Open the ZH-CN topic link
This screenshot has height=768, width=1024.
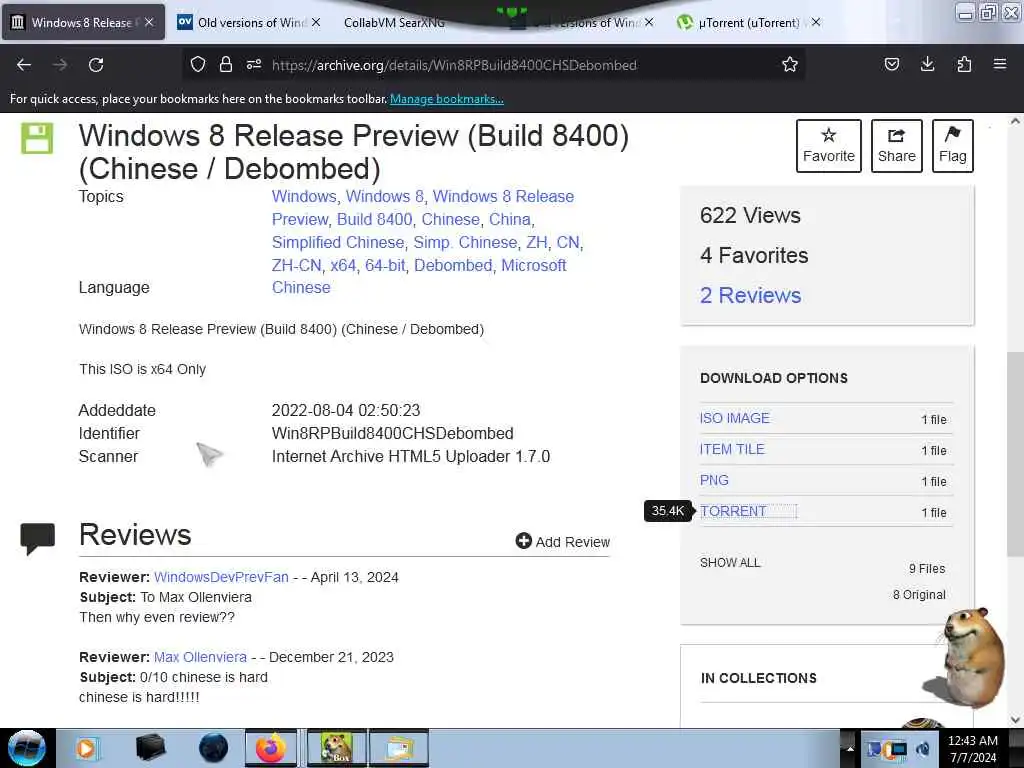[296, 265]
